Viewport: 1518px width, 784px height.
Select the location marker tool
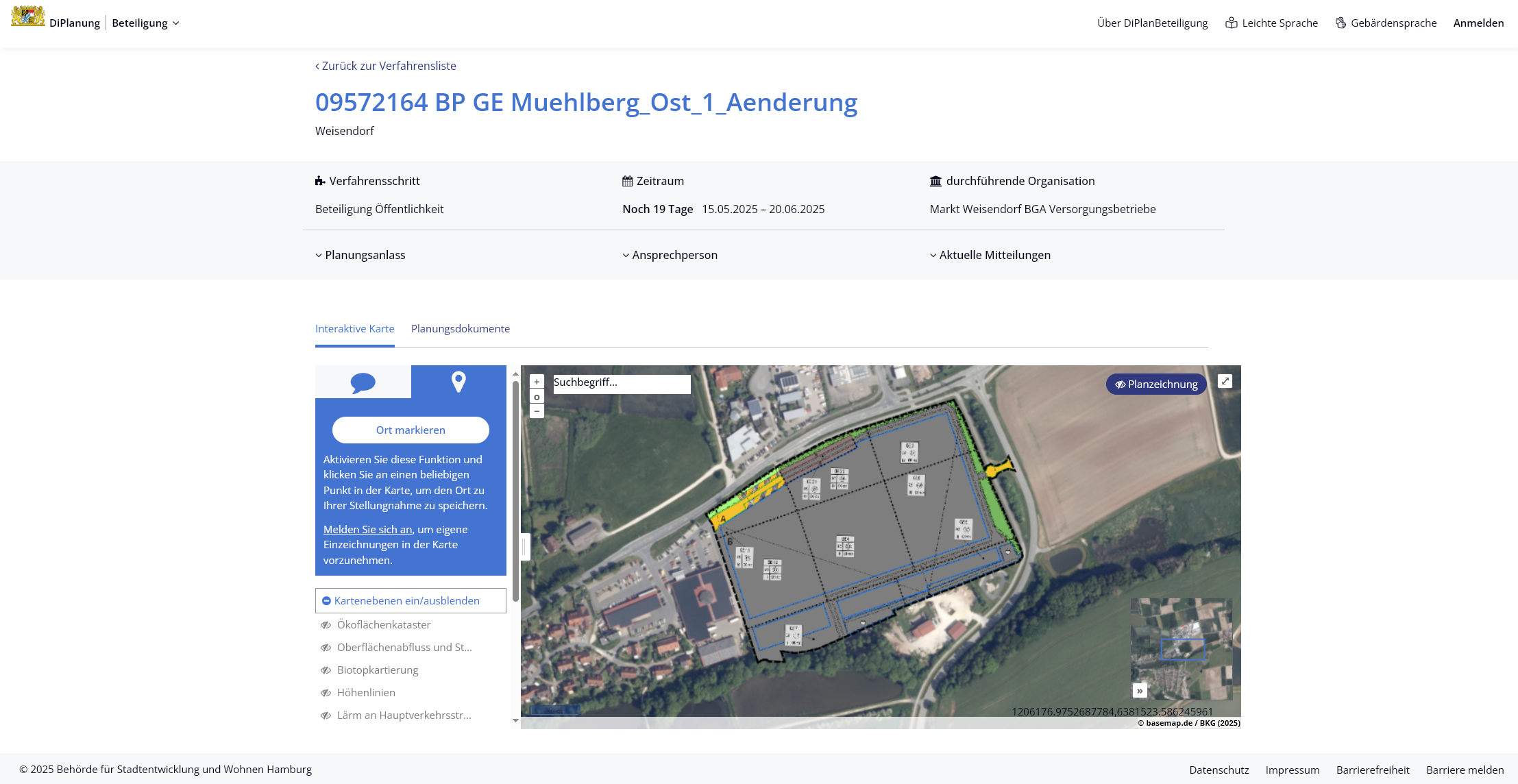click(458, 382)
